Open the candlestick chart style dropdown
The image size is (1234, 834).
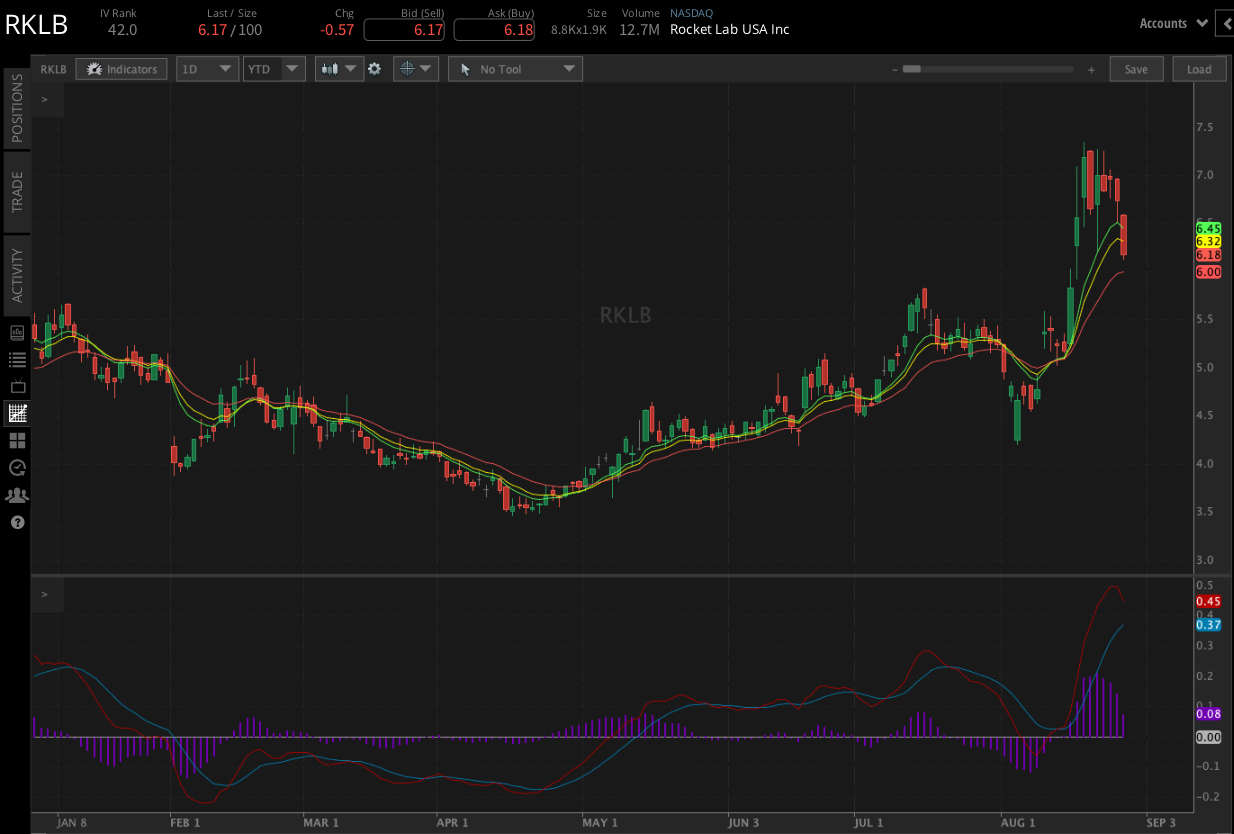[x=339, y=69]
